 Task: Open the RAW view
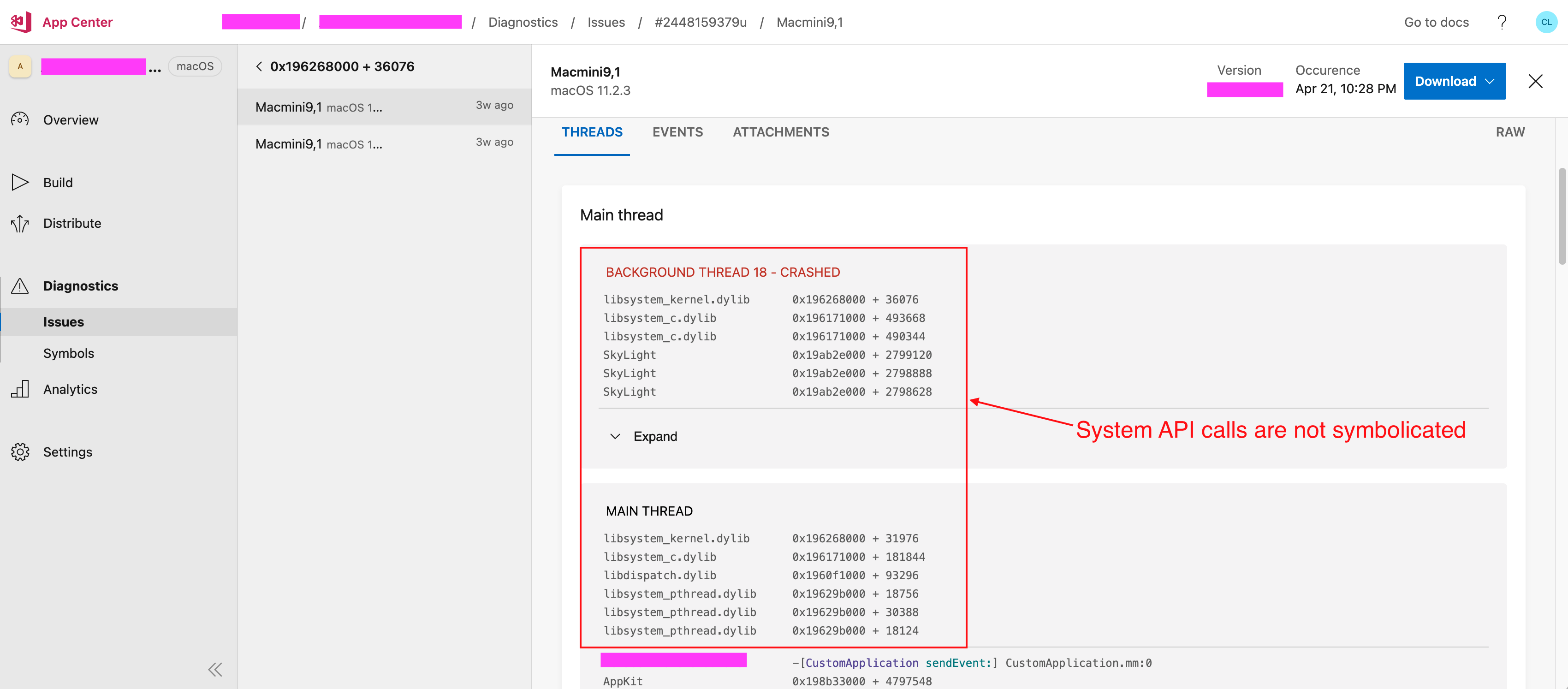[x=1510, y=132]
